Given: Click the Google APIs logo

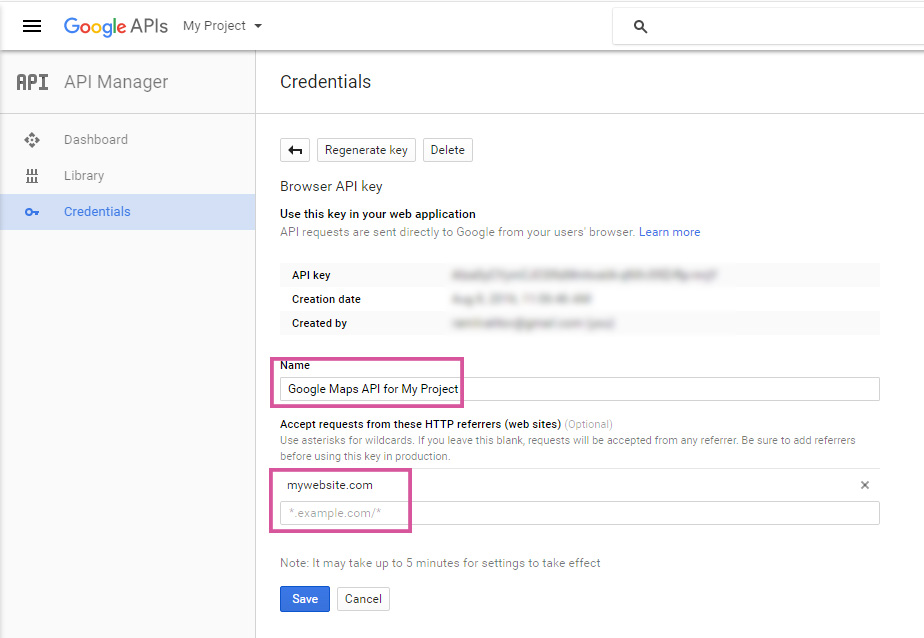Looking at the screenshot, I should coord(116,26).
